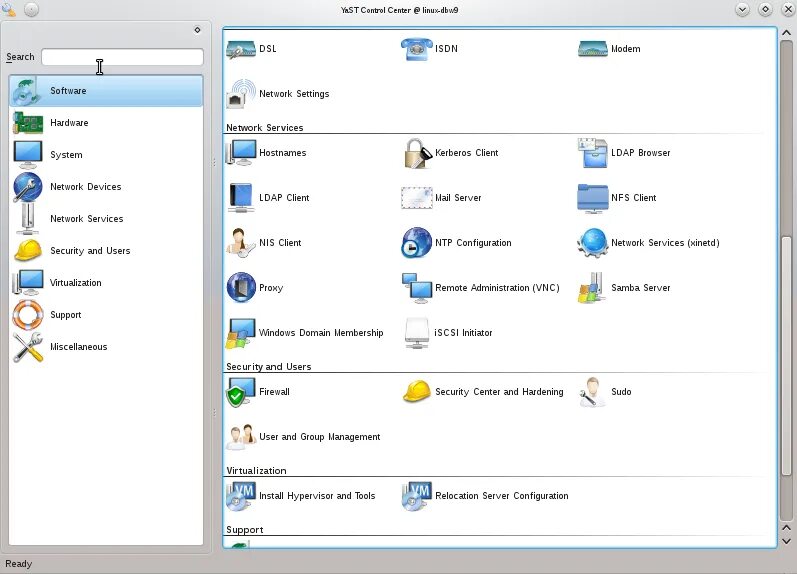Open window menu icon in title bar

pos(9,10)
